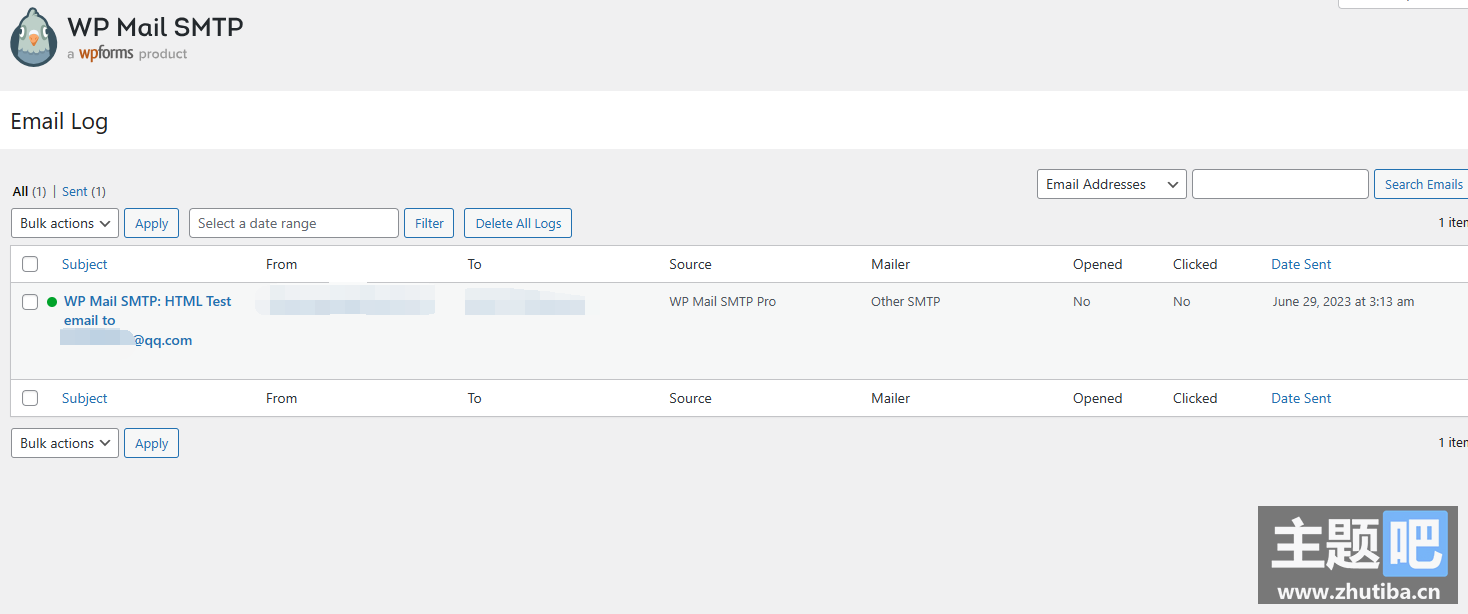This screenshot has height=614, width=1468.
Task: Open the Email Addresses search filter dropdown
Action: (x=1112, y=184)
